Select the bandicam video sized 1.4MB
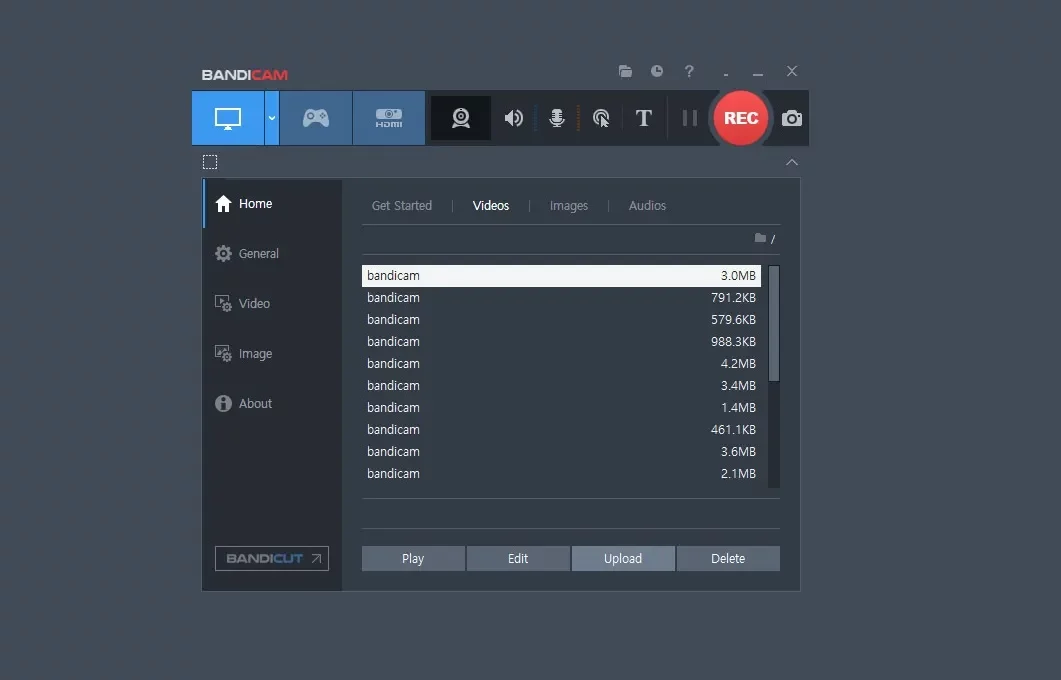1061x680 pixels. pyautogui.click(x=561, y=408)
